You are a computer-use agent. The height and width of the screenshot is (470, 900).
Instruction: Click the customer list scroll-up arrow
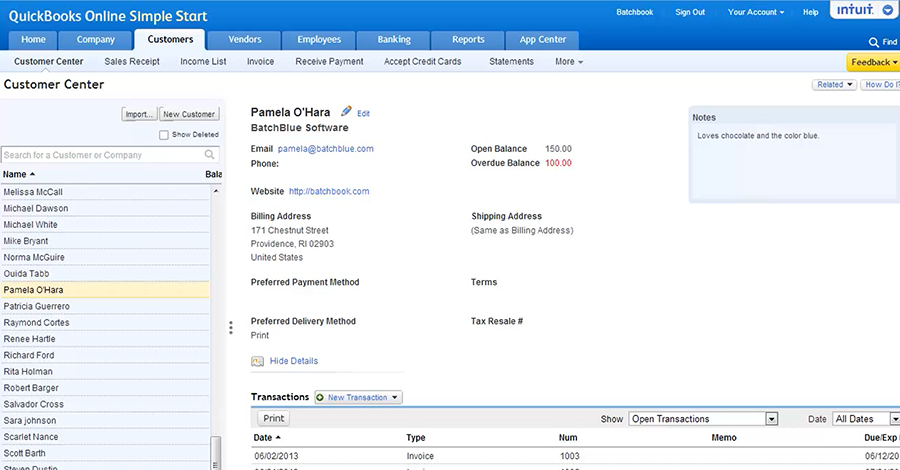click(x=216, y=191)
